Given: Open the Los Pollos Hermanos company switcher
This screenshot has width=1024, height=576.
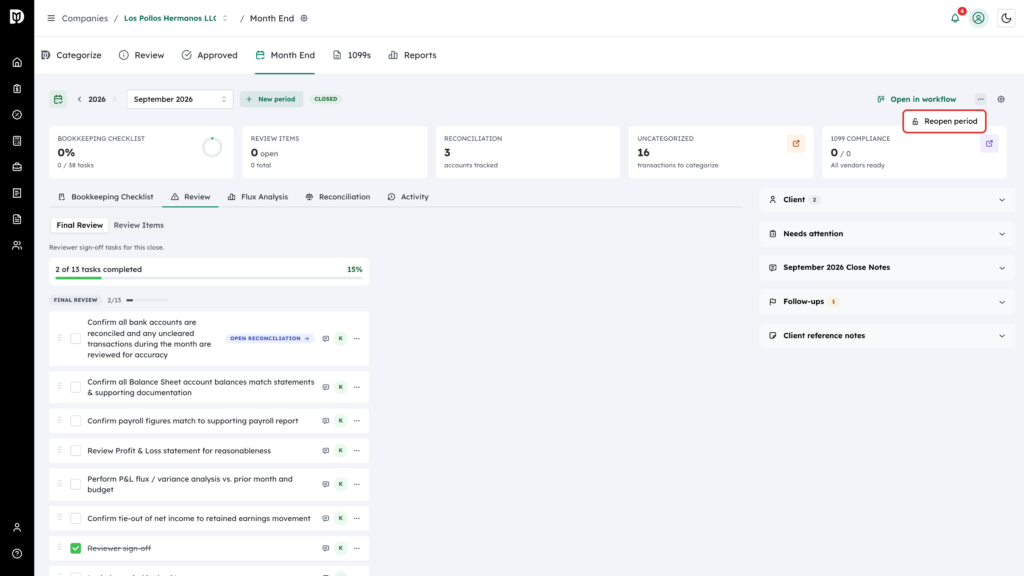Looking at the screenshot, I should (x=176, y=18).
